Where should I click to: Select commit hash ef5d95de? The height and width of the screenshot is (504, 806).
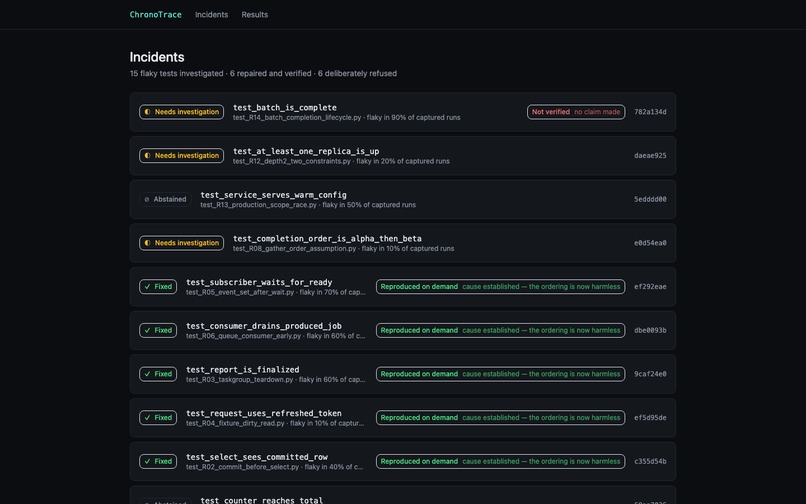(650, 418)
